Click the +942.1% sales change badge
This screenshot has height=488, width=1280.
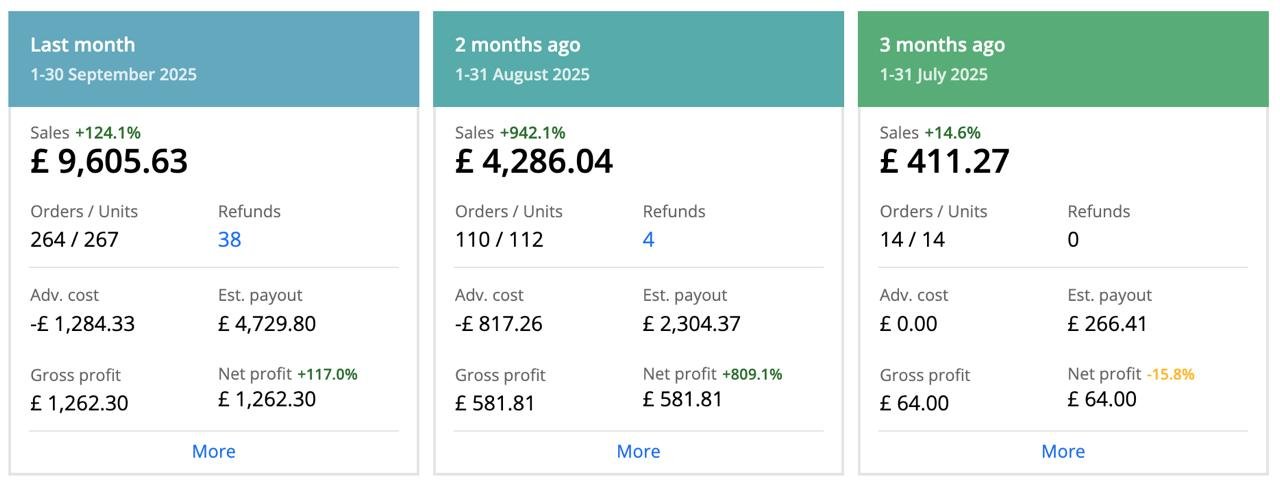[x=532, y=133]
